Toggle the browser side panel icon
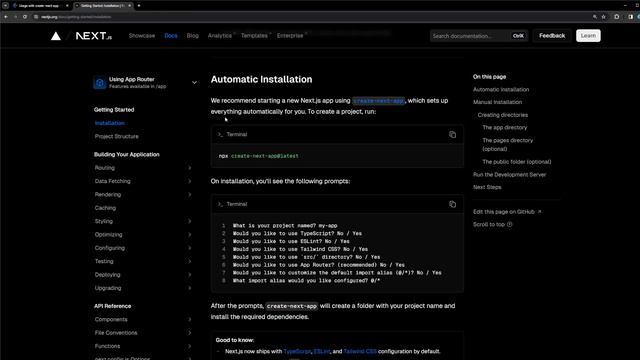Image resolution: width=640 pixels, height=360 pixels. [x=631, y=17]
